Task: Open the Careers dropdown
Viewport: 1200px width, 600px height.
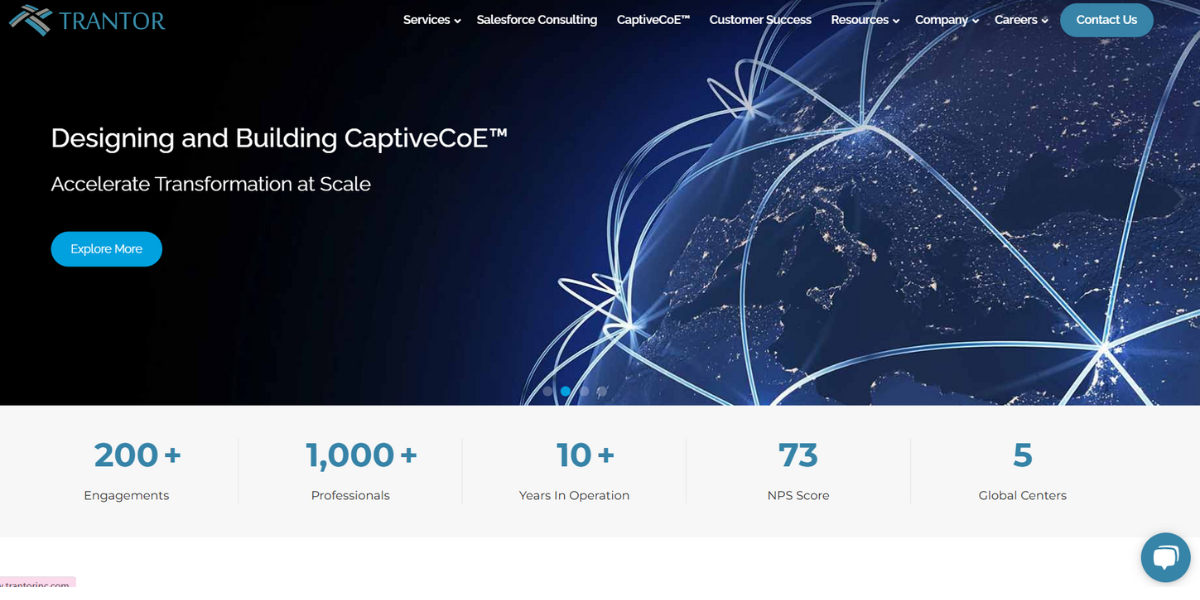Action: 1020,20
